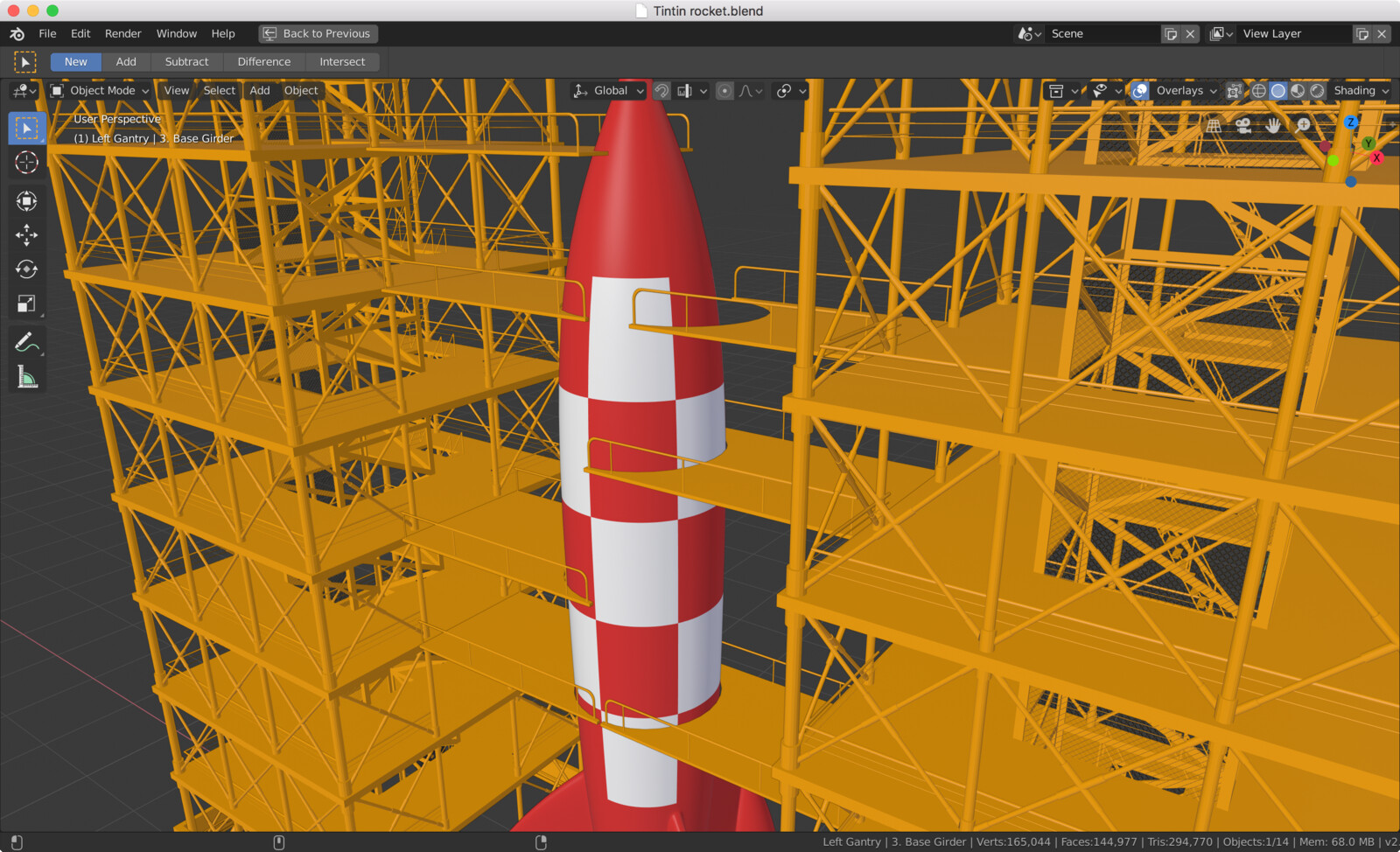
Task: Remove the View Layer with its X icon
Action: pos(1382,33)
